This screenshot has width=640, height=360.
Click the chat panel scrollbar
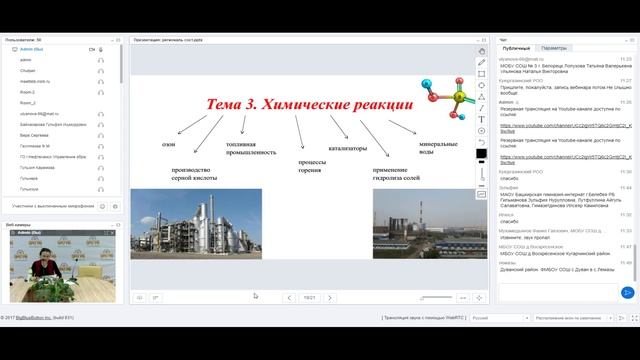(635, 263)
